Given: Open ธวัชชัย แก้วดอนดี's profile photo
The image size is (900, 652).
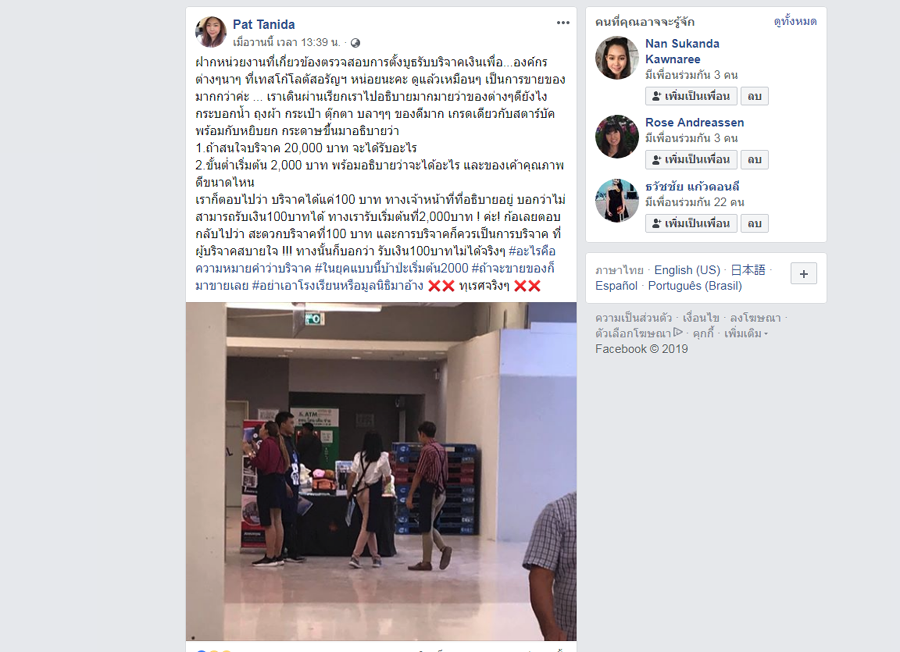Looking at the screenshot, I should (616, 200).
